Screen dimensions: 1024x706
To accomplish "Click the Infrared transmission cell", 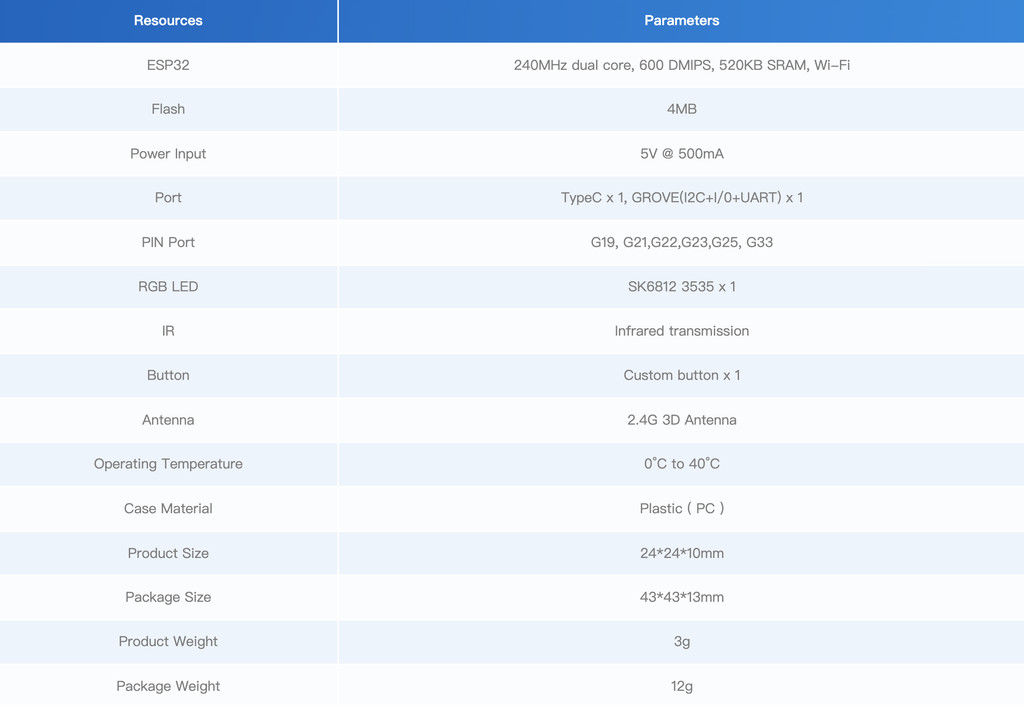I will 681,331.
